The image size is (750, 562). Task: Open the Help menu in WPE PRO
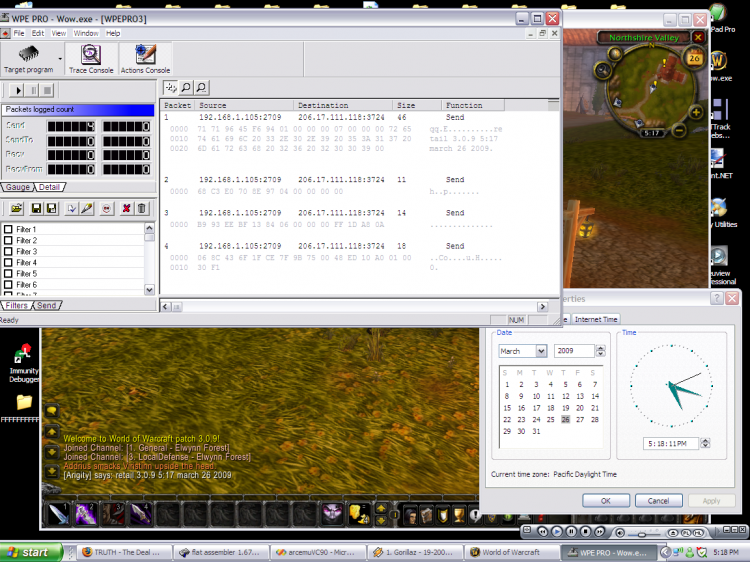(x=113, y=33)
